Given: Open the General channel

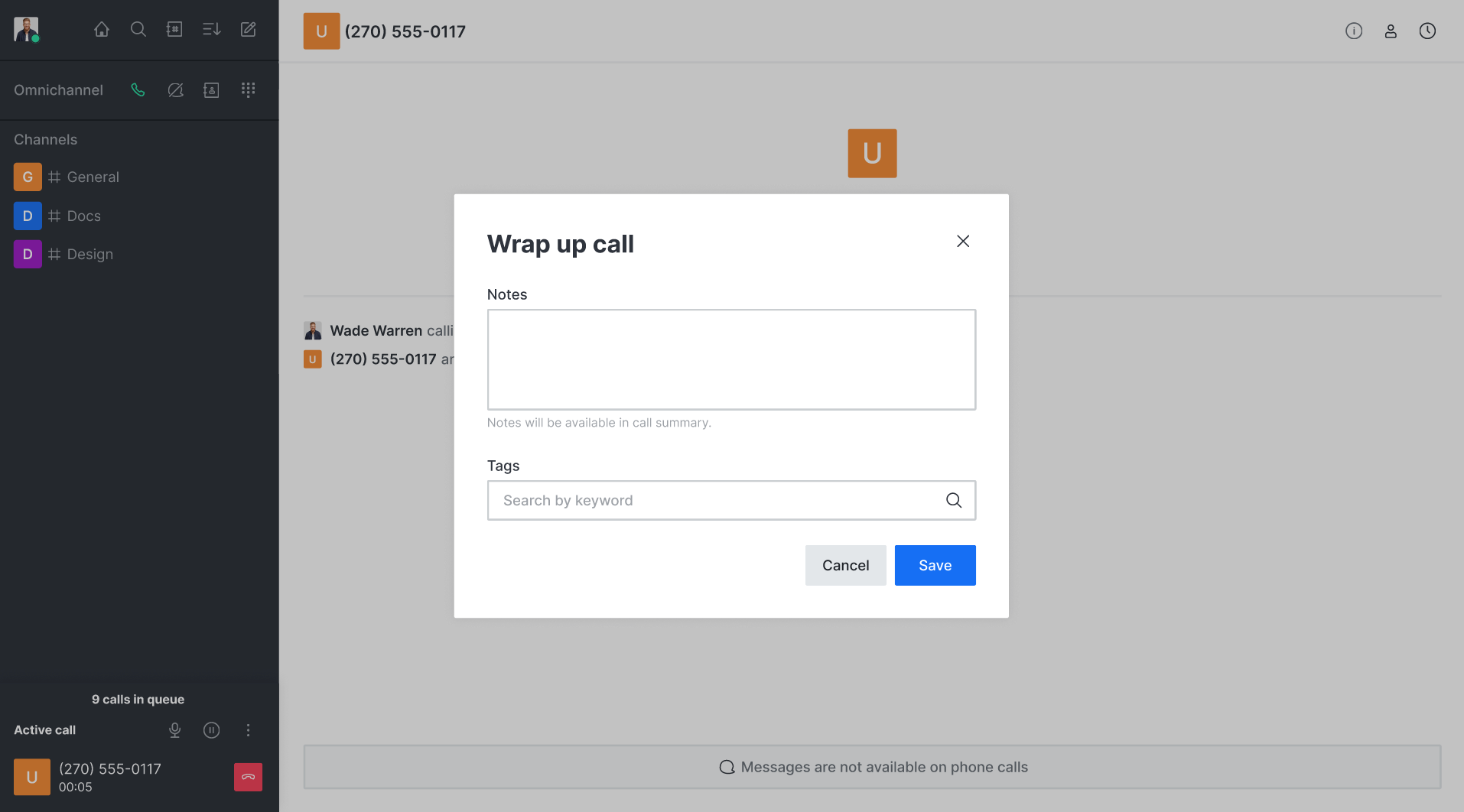Looking at the screenshot, I should click(93, 177).
